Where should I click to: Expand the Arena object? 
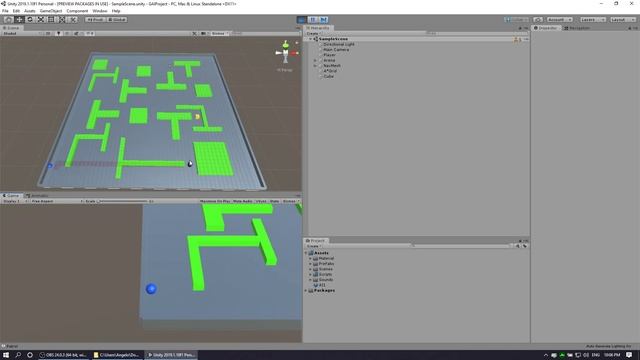point(315,60)
